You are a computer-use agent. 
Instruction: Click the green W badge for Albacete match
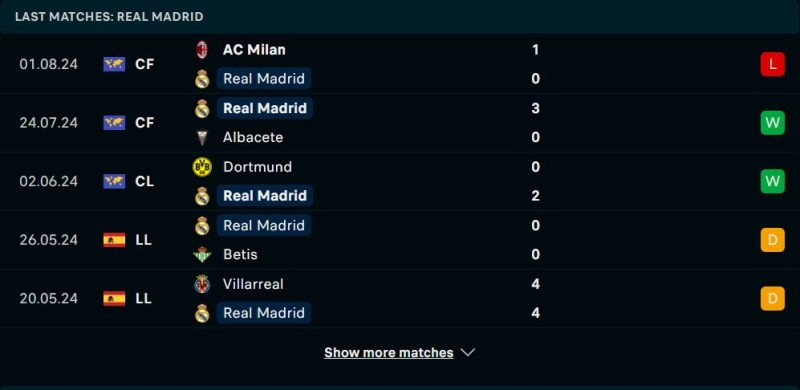pyautogui.click(x=772, y=123)
